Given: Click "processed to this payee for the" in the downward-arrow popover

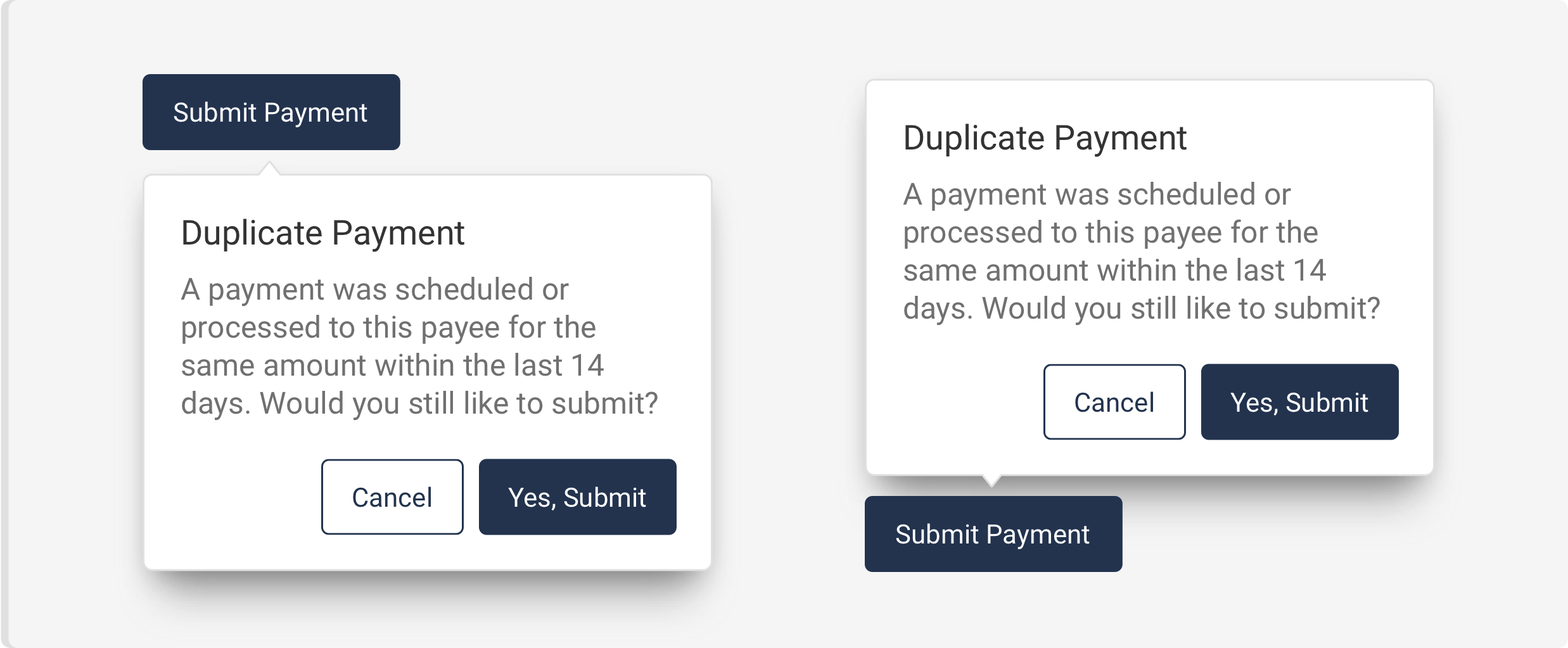Looking at the screenshot, I should (1111, 232).
